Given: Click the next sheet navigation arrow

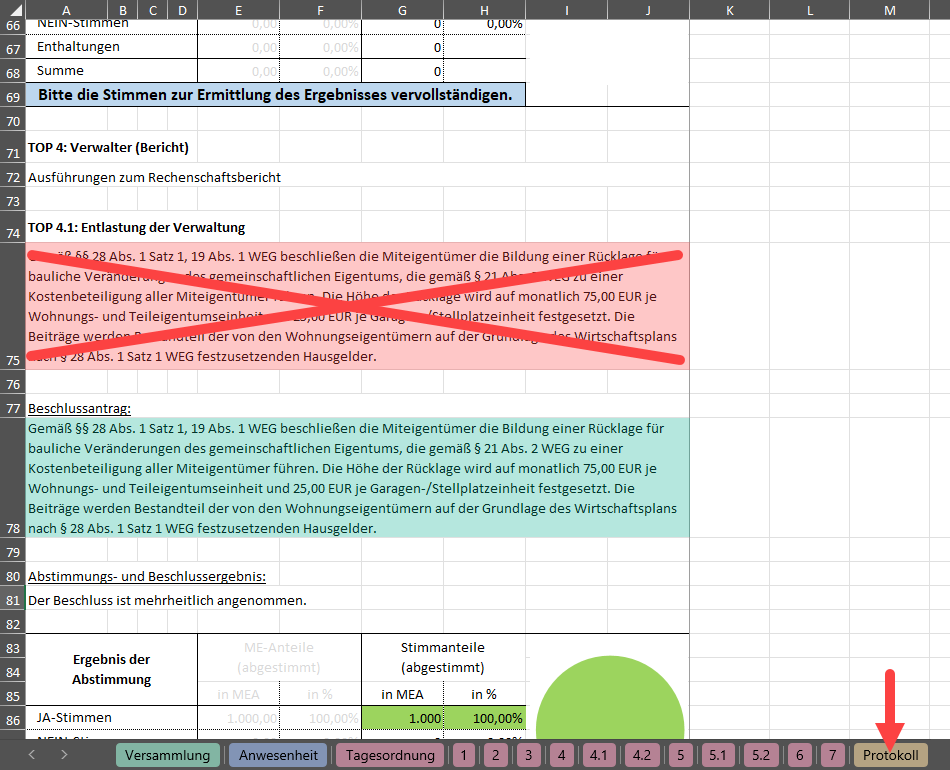Looking at the screenshot, I should (64, 754).
